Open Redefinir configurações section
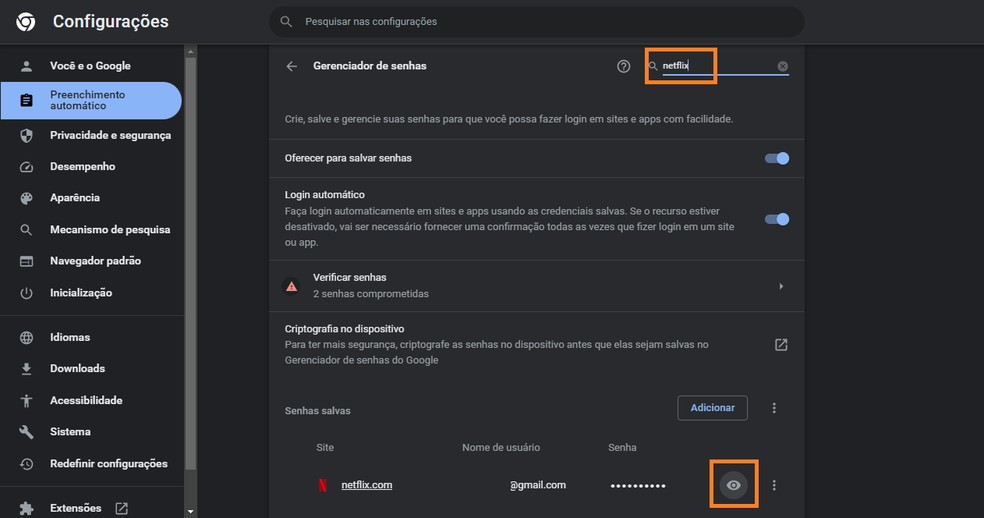Viewport: 984px width, 518px height. [109, 463]
